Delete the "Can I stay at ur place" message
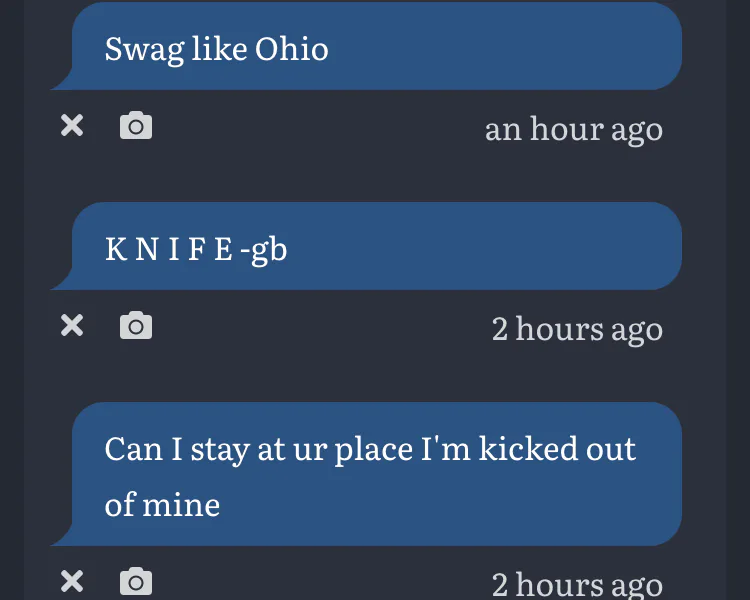 click(x=72, y=581)
